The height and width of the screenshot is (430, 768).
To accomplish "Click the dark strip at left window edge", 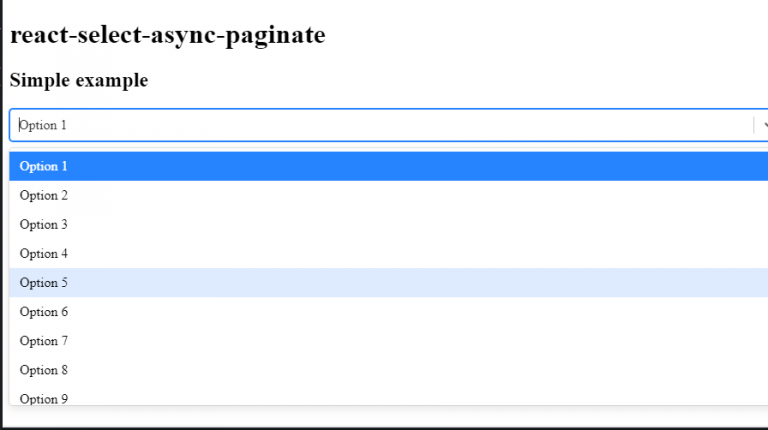I will point(1,215).
